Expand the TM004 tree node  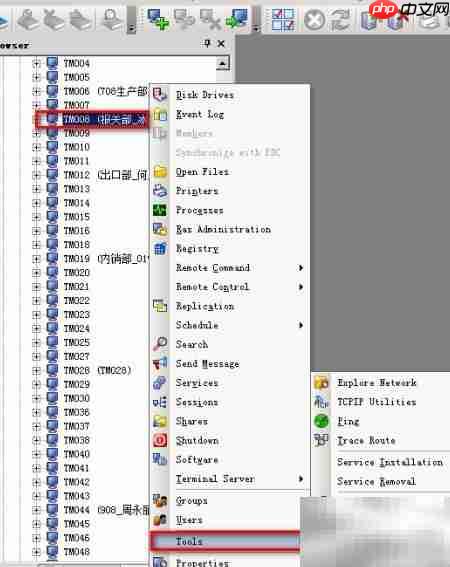[36, 63]
